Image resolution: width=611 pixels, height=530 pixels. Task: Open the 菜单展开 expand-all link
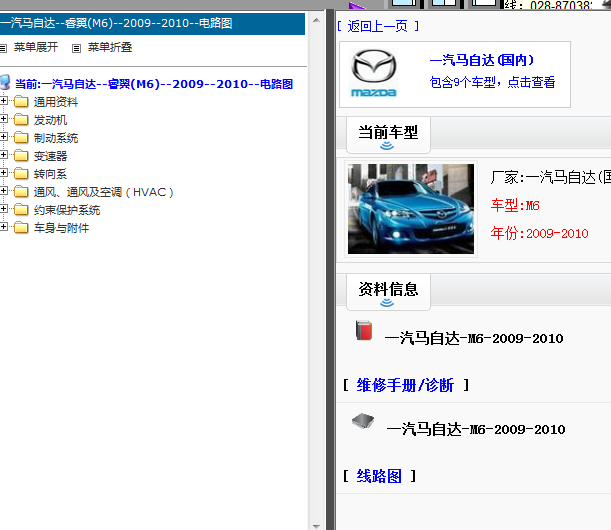tap(36, 48)
